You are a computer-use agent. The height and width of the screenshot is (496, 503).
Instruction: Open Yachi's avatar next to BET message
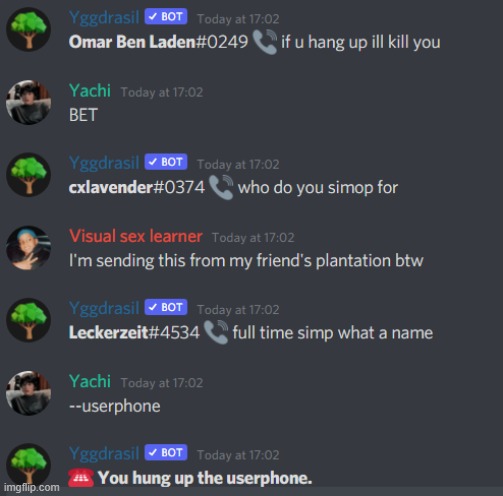point(29,102)
